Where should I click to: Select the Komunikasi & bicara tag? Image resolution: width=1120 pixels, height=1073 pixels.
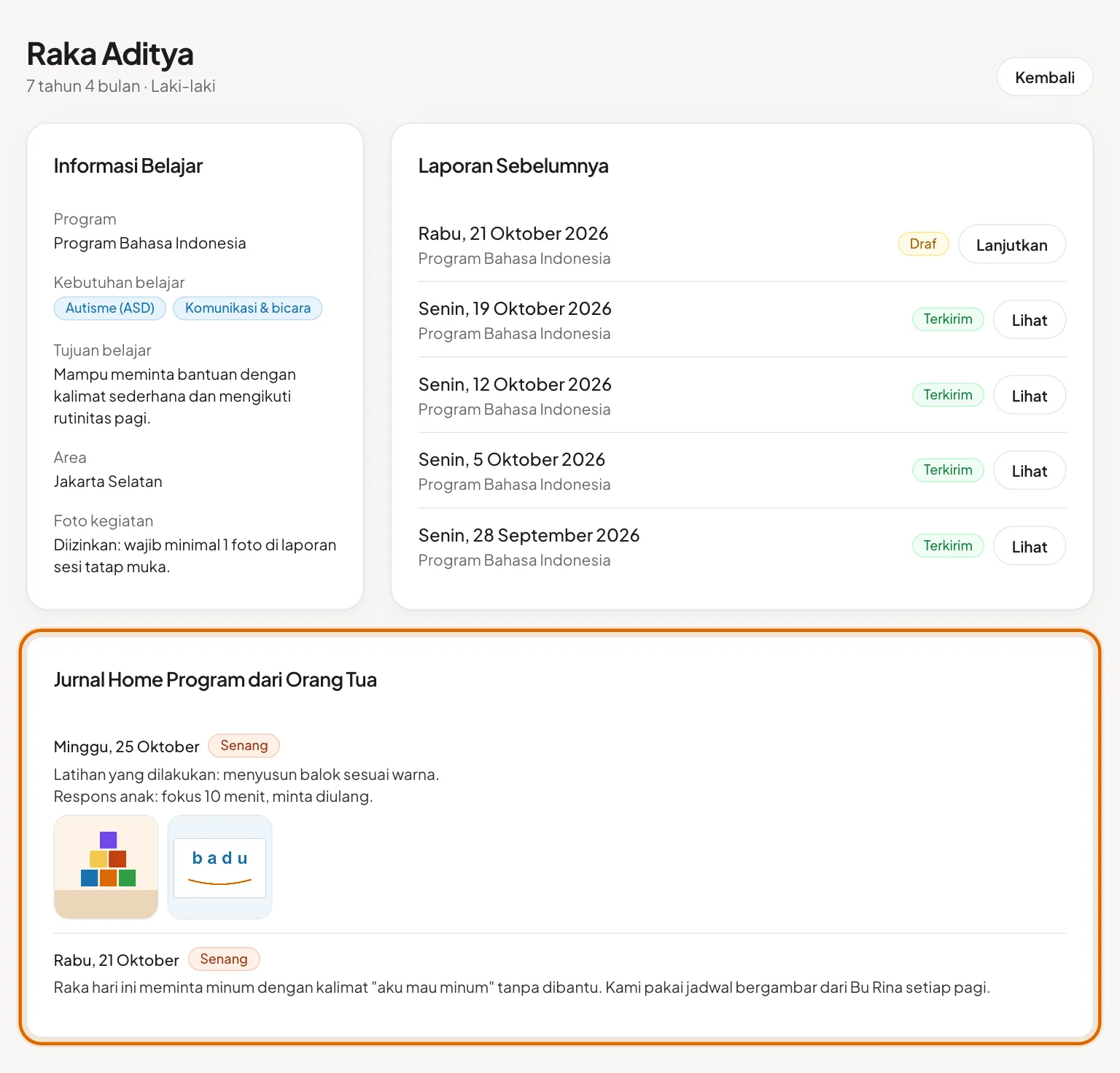[x=248, y=308]
